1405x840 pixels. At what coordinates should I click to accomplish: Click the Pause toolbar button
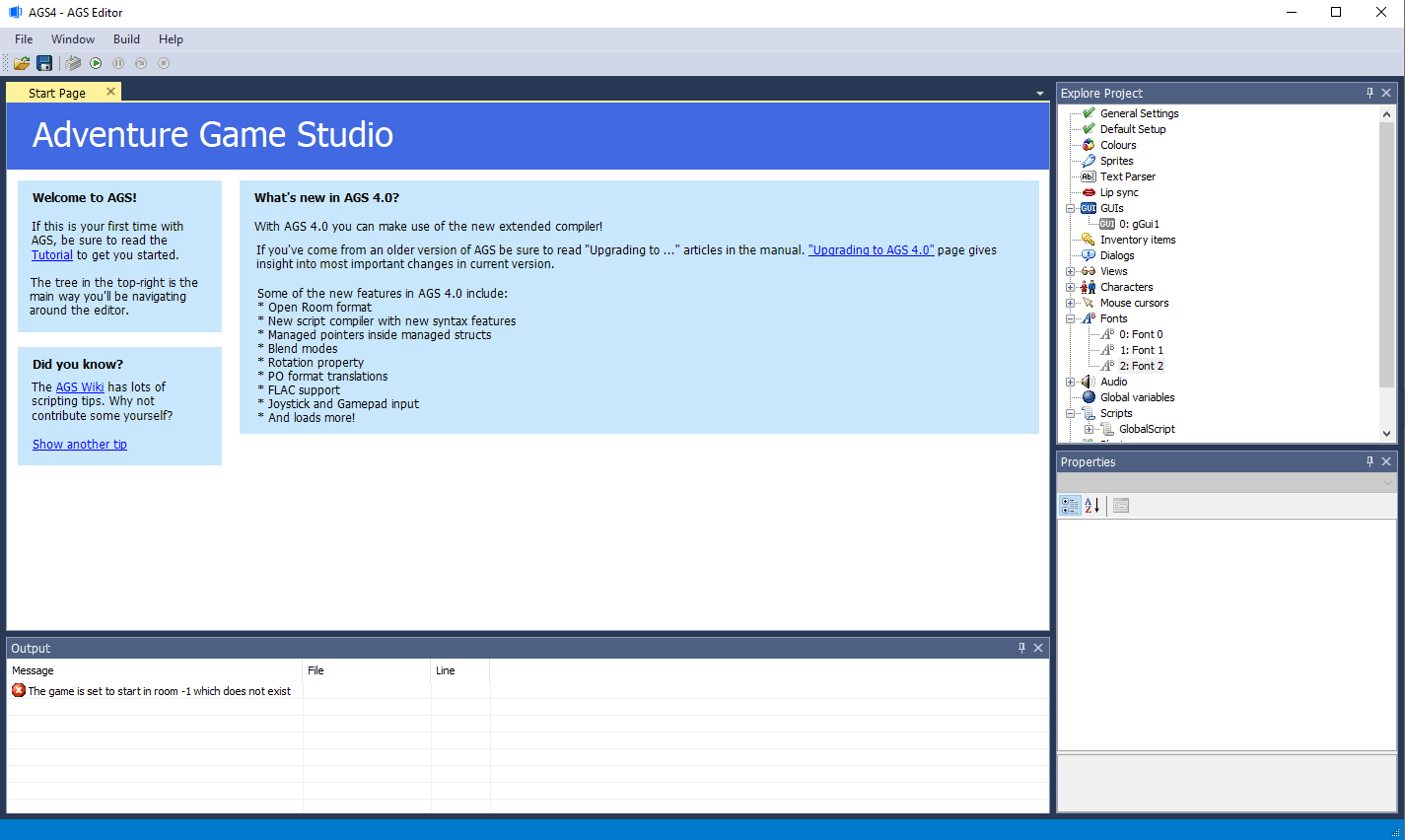click(x=118, y=63)
